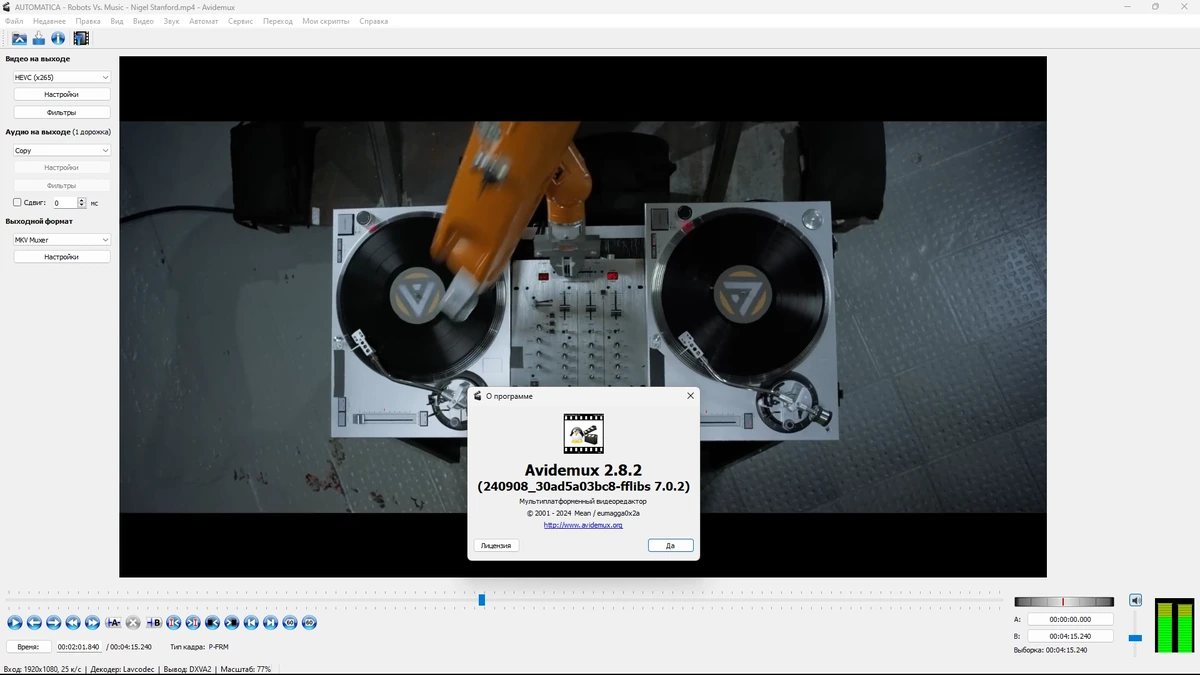This screenshot has height=675, width=1200.
Task: Open the HEVC (x265) video codec dropdown
Action: (62, 77)
